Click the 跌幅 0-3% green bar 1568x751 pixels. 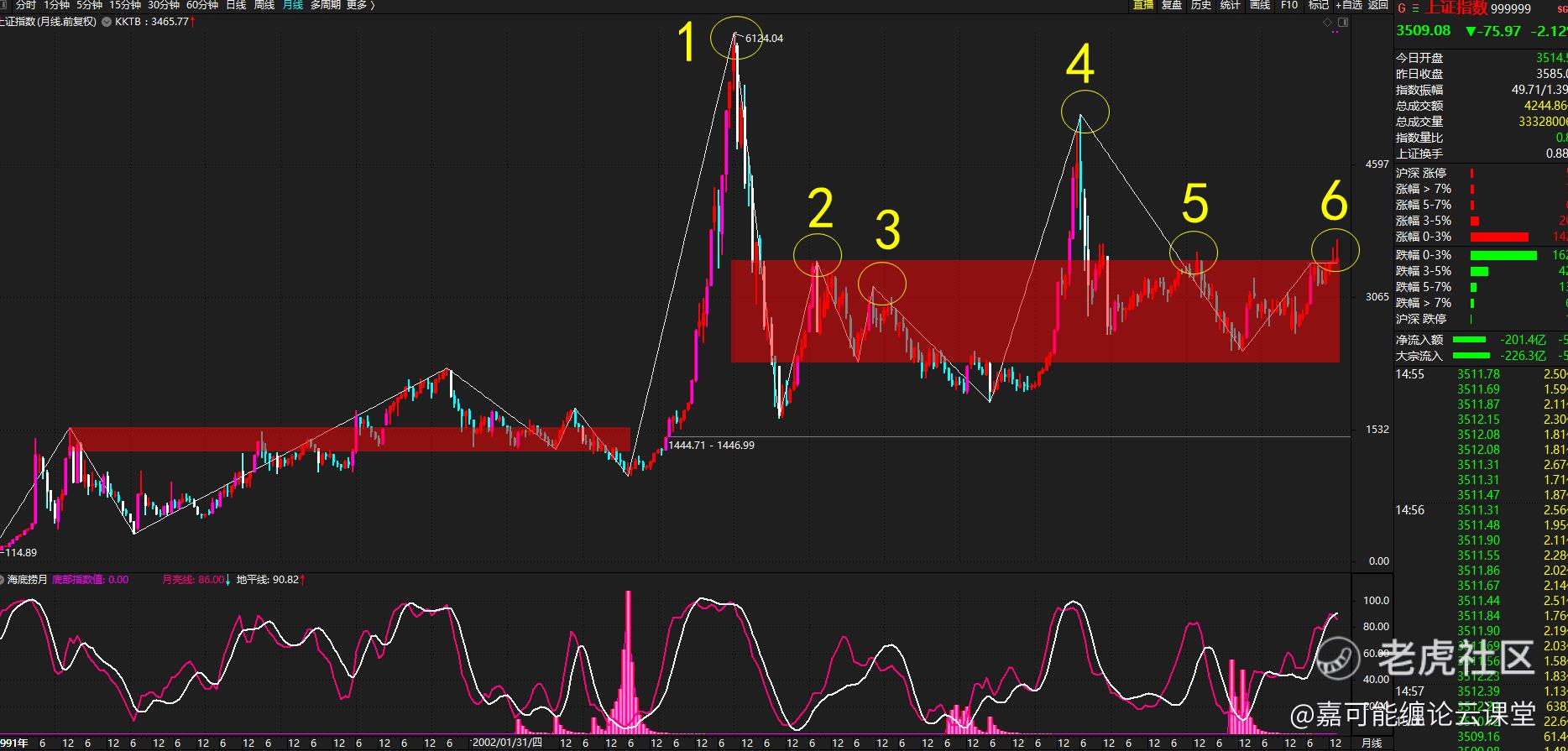(x=1503, y=255)
